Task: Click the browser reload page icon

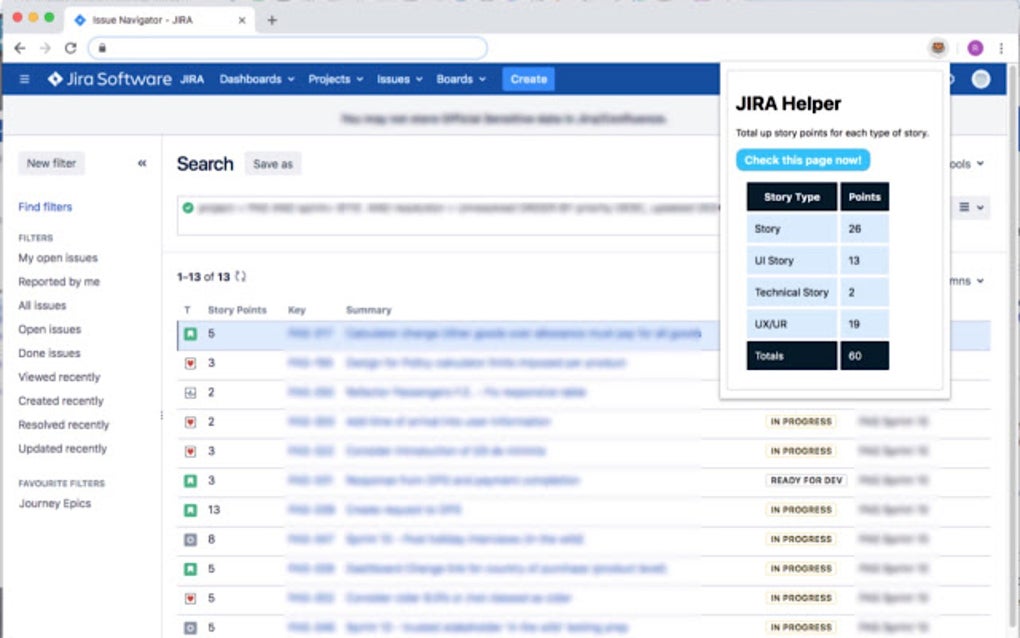Action: click(70, 47)
